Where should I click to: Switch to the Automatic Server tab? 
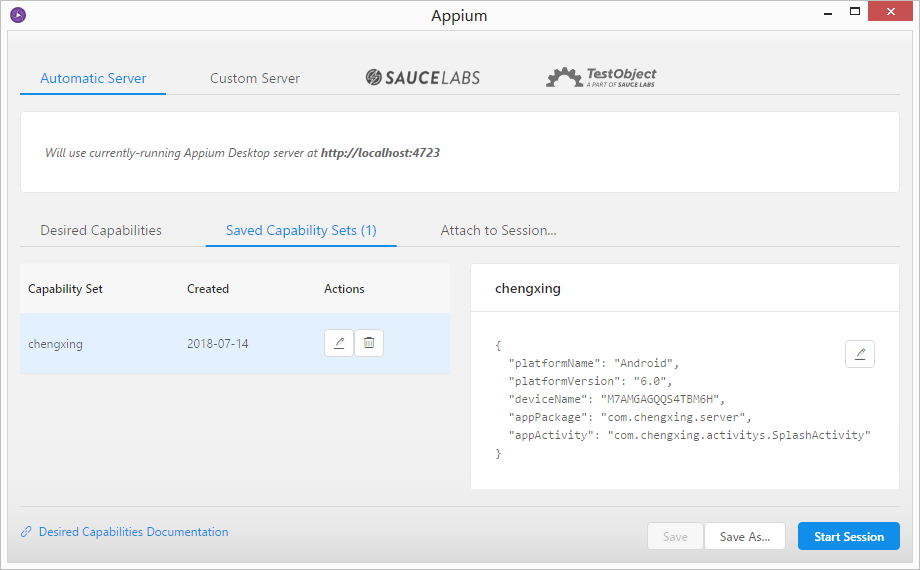pyautogui.click(x=93, y=78)
